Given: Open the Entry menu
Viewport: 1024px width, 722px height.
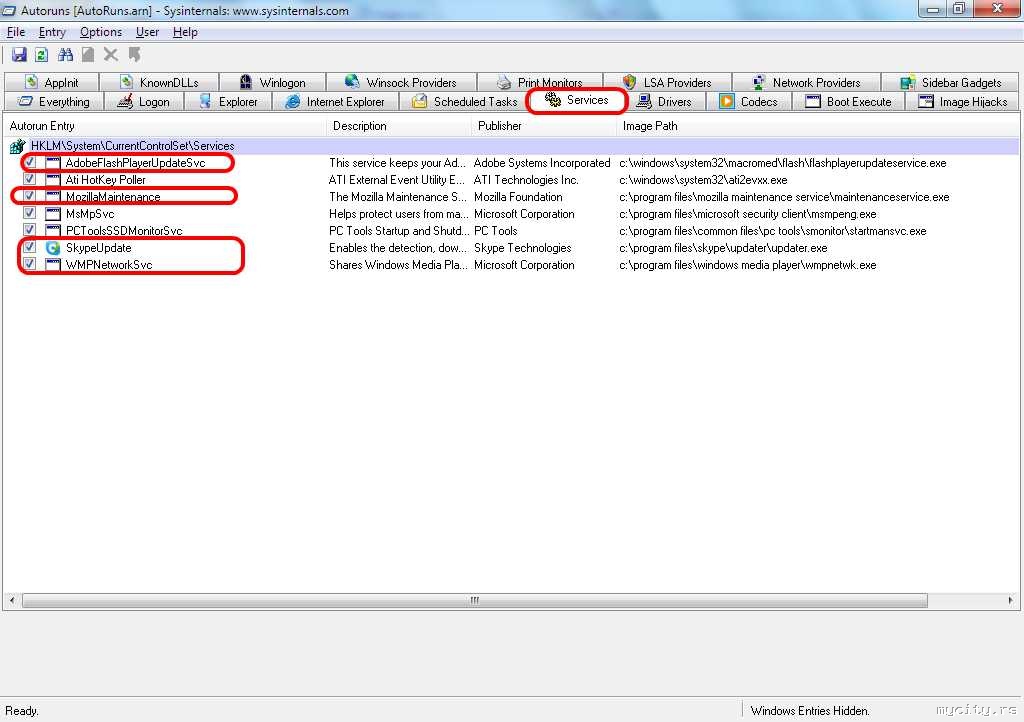Looking at the screenshot, I should coord(52,32).
